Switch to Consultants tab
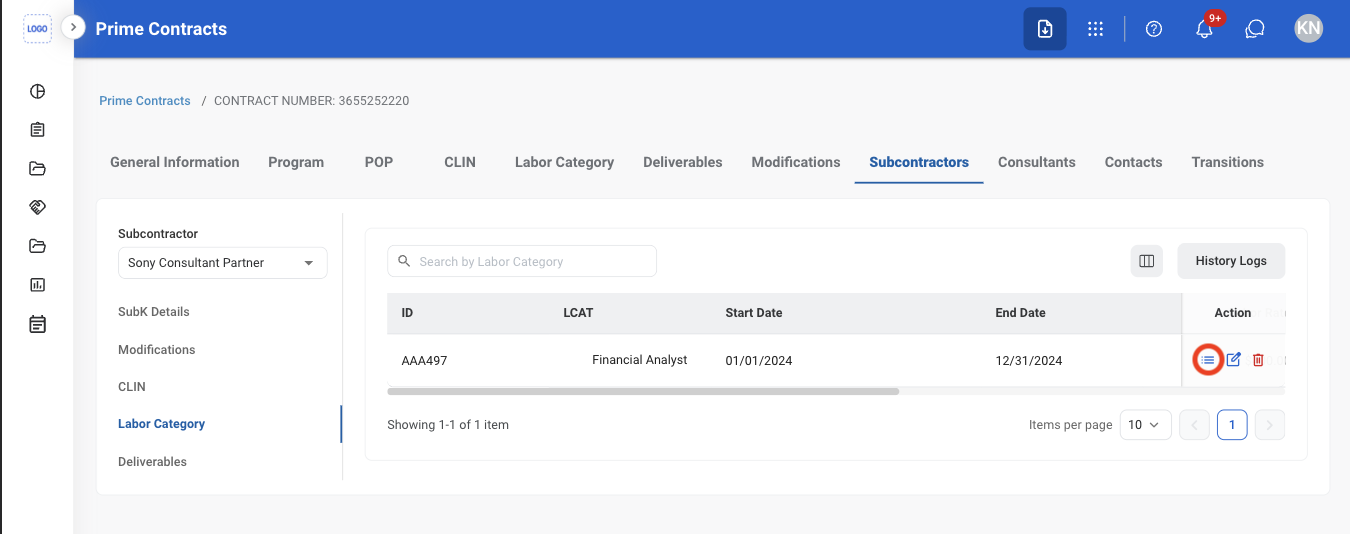The width and height of the screenshot is (1350, 534). (x=1037, y=162)
